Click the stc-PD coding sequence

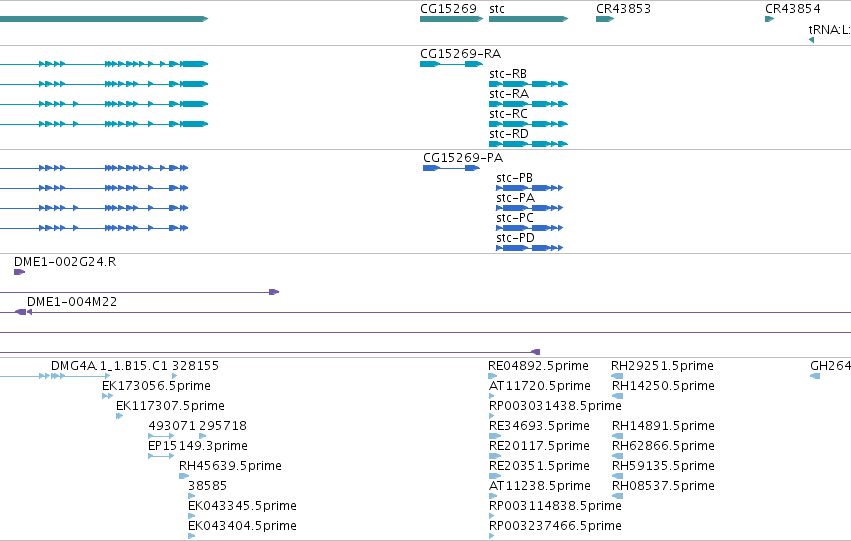point(529,249)
